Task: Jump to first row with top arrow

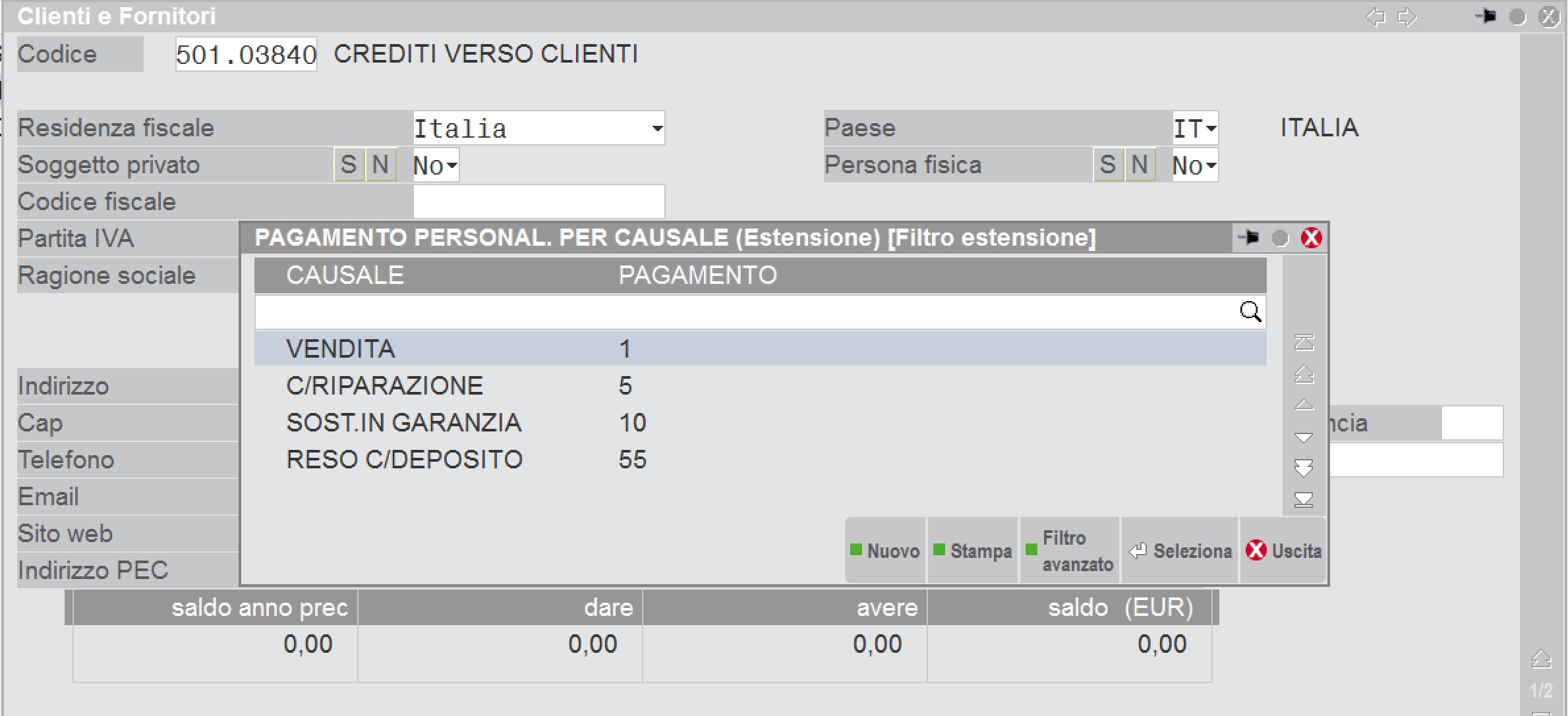Action: (x=1304, y=343)
